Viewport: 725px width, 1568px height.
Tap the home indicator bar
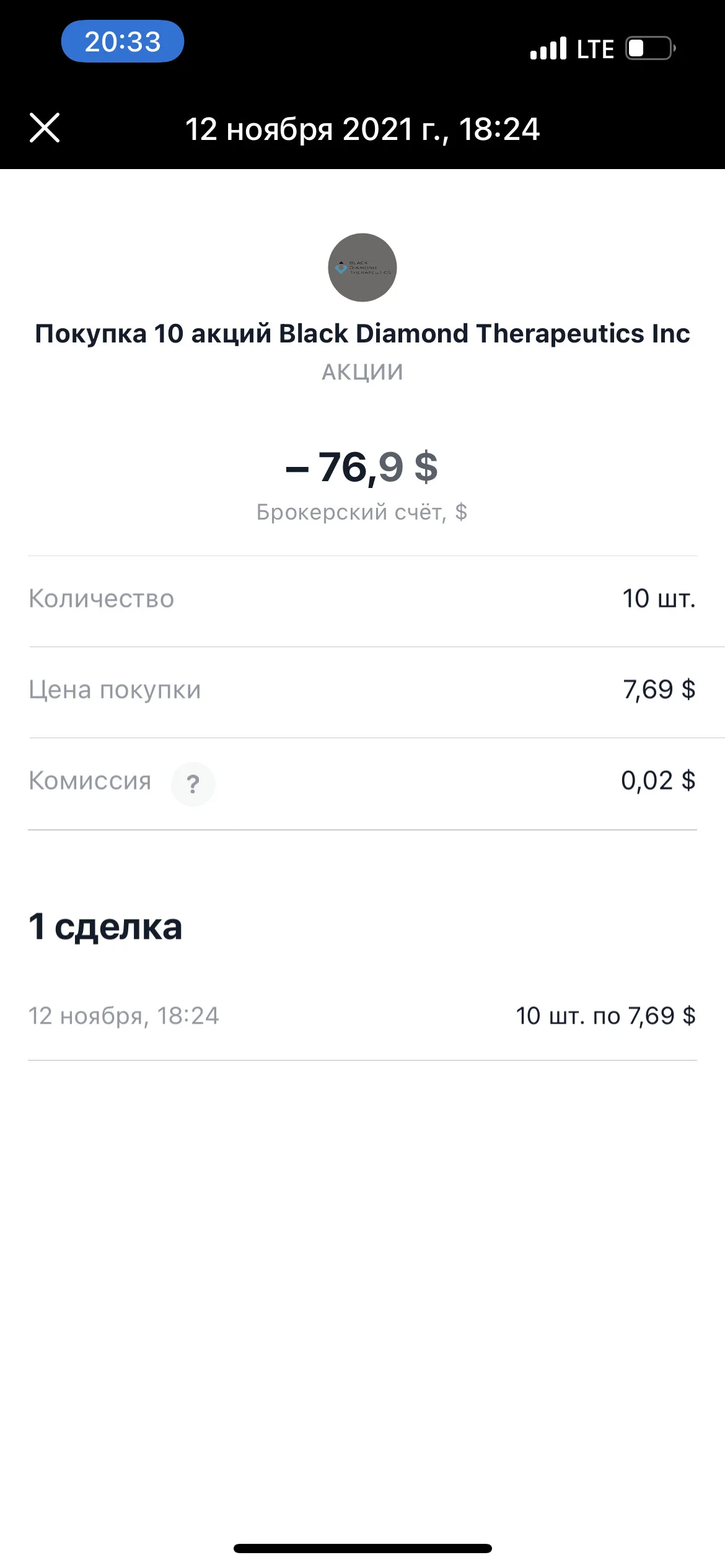click(362, 1548)
